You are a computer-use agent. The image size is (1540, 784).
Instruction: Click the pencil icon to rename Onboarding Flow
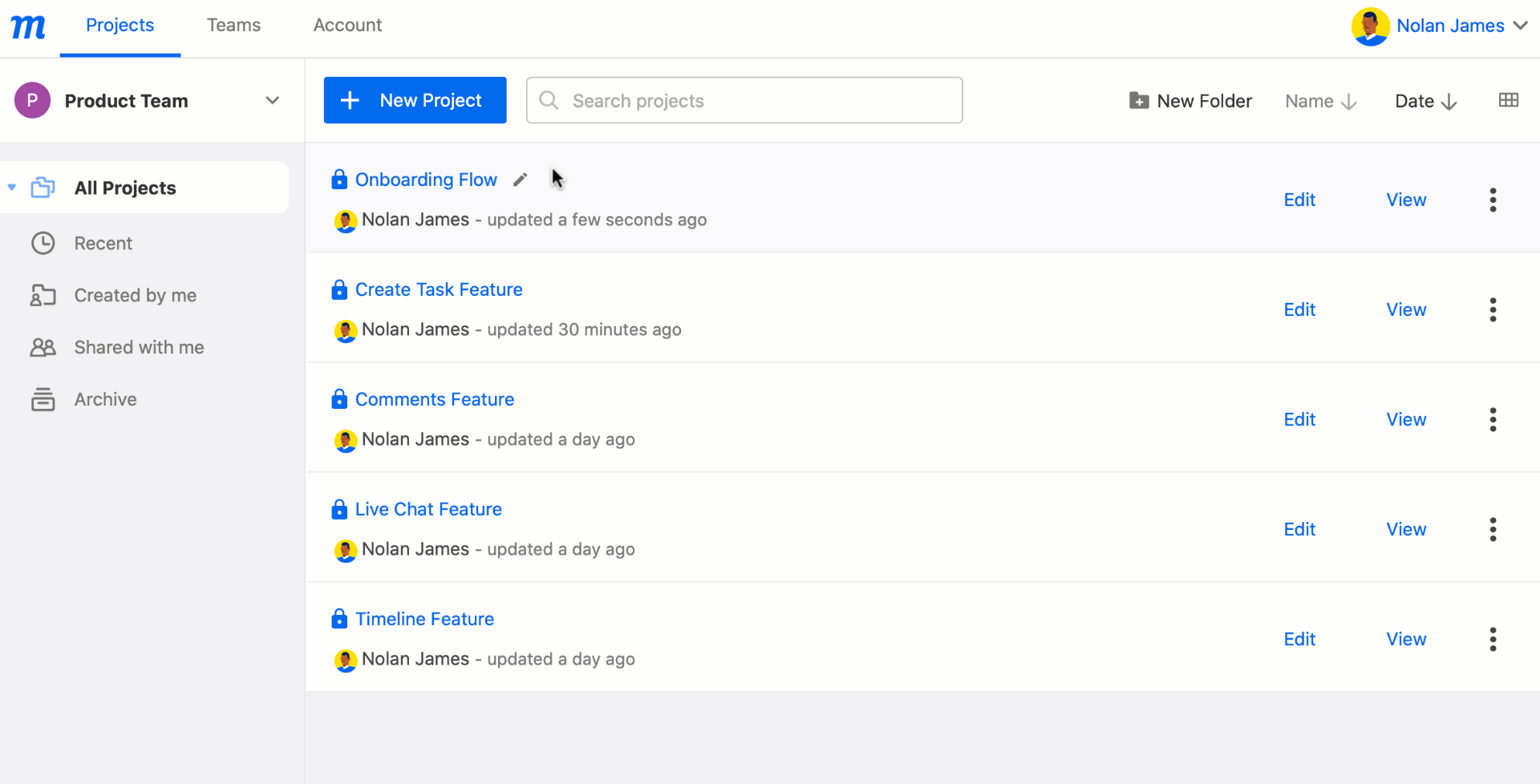click(x=520, y=179)
